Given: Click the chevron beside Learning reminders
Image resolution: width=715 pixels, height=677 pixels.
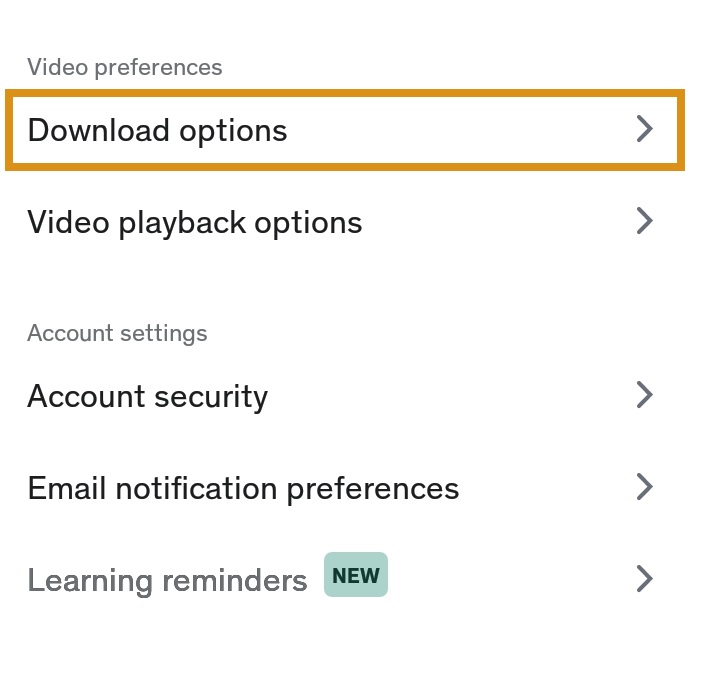Looking at the screenshot, I should click(x=645, y=578).
